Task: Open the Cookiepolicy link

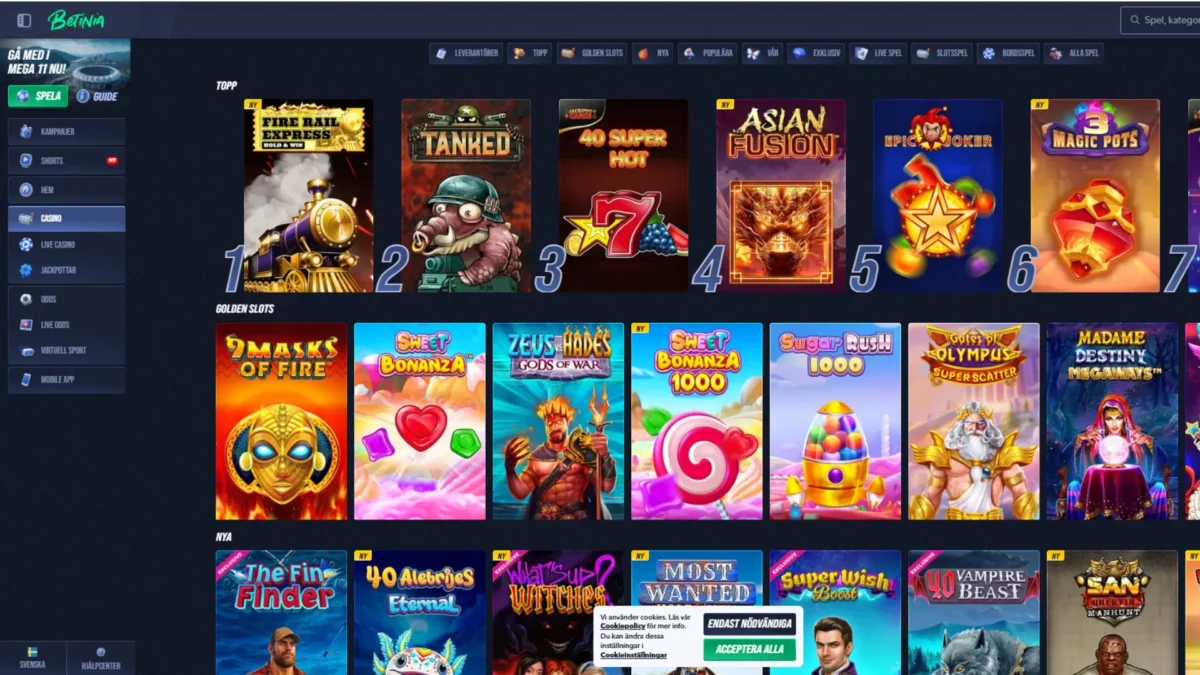Action: [622, 626]
